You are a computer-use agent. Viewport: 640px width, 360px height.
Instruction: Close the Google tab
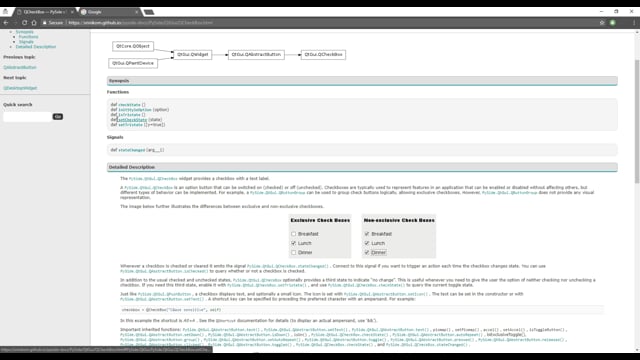click(x=136, y=12)
